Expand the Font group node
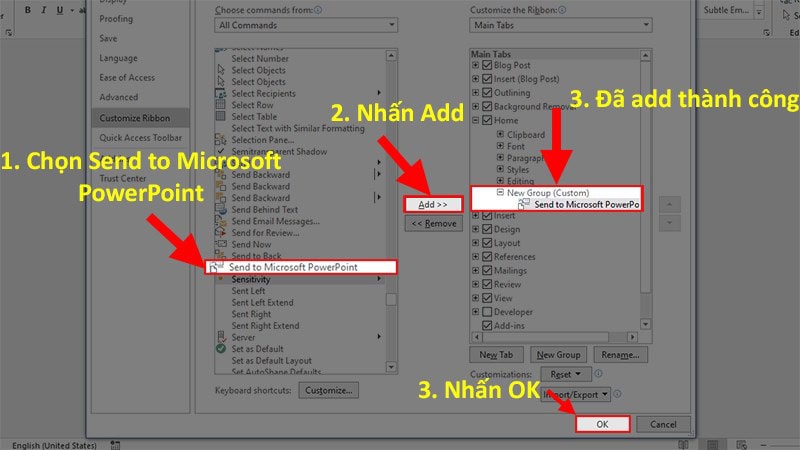800x450 pixels. [500, 146]
